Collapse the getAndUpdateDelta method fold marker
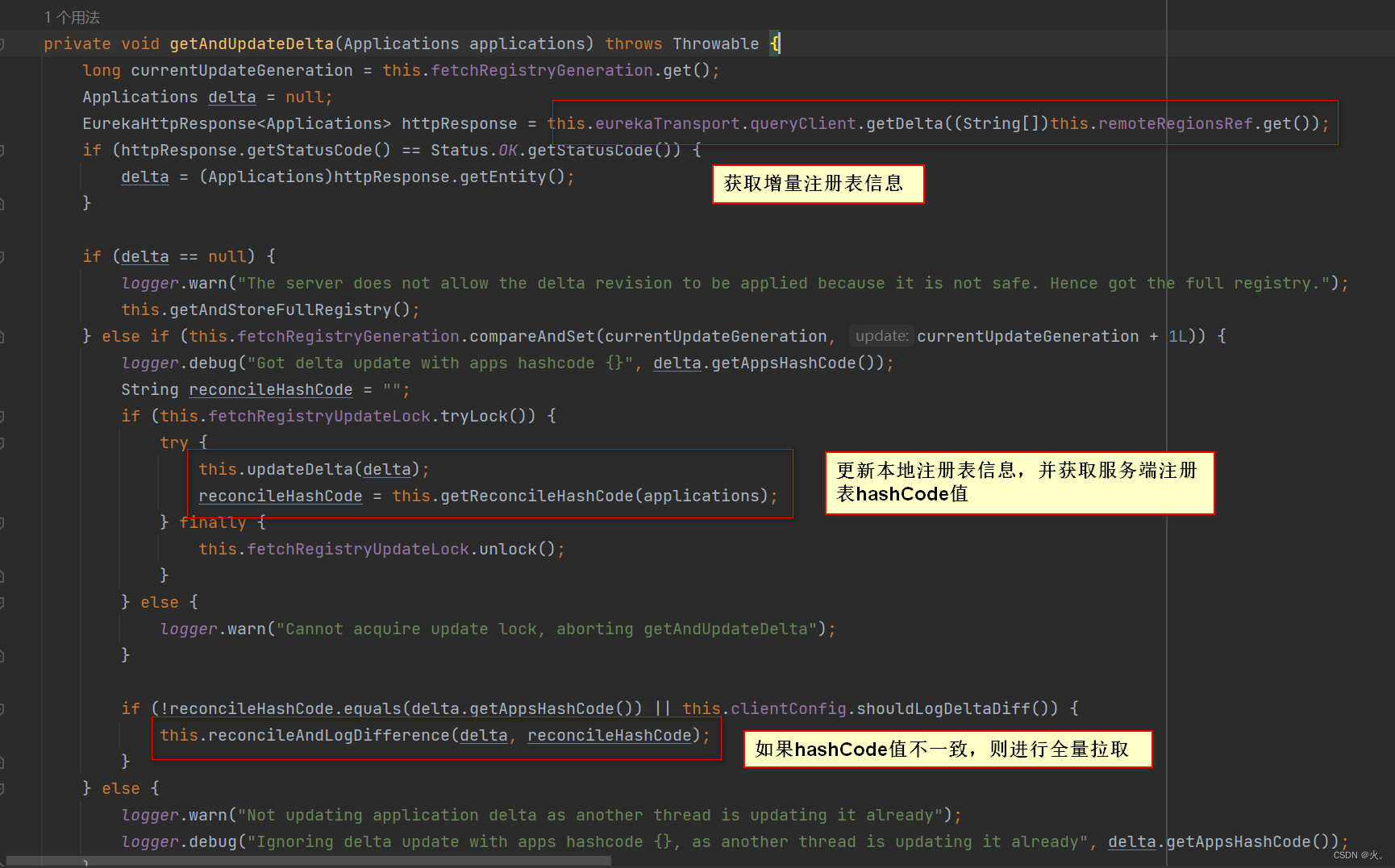The image size is (1395, 868). pyautogui.click(x=2, y=44)
